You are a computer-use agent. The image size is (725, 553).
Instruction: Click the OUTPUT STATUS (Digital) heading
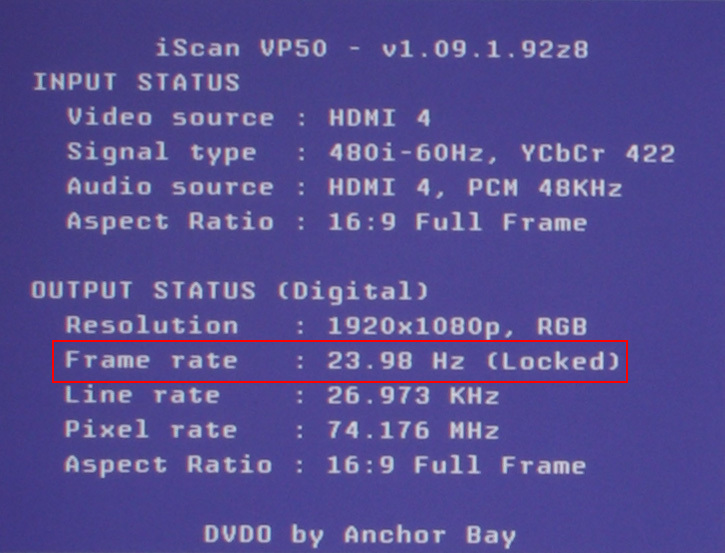pos(230,290)
